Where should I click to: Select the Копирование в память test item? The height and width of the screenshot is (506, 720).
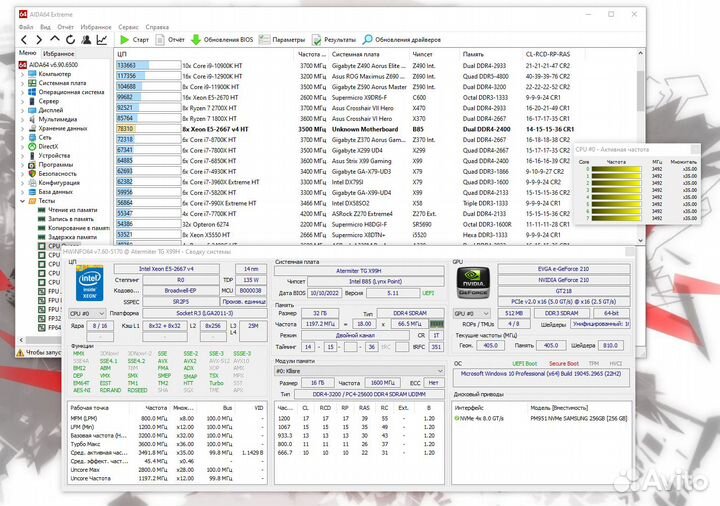coord(79,228)
